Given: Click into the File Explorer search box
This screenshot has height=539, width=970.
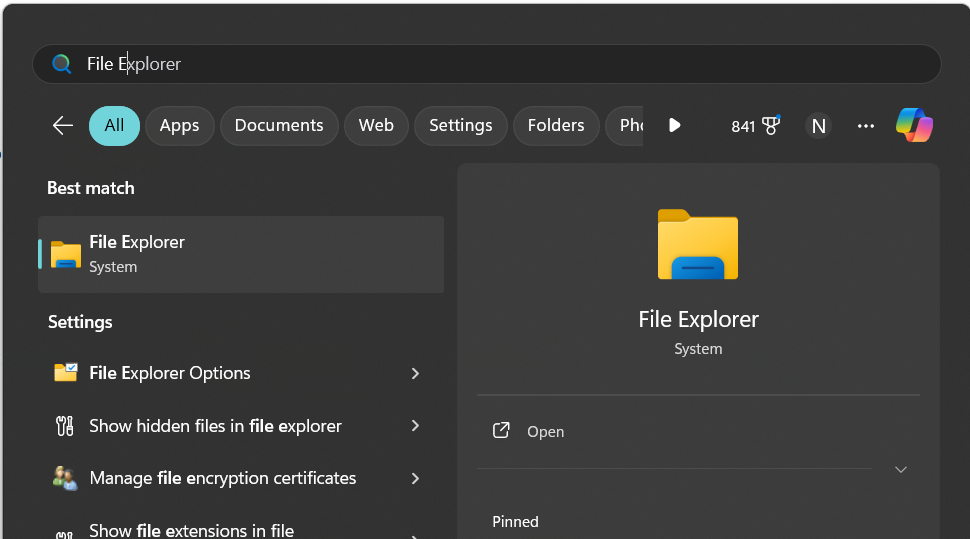Looking at the screenshot, I should tap(487, 64).
